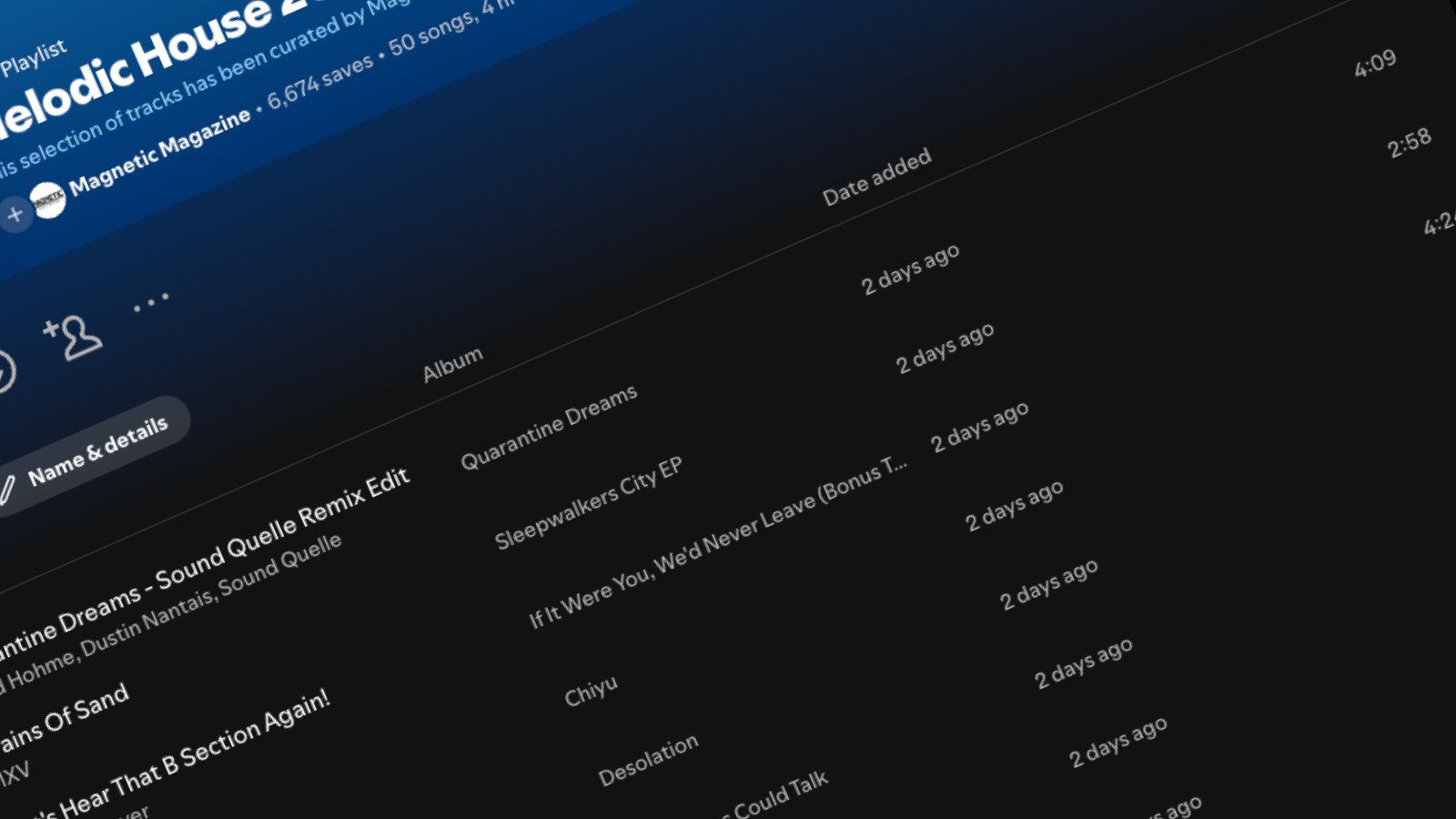Click the '6,674 saves' text
This screenshot has height=819, width=1456.
[320, 81]
